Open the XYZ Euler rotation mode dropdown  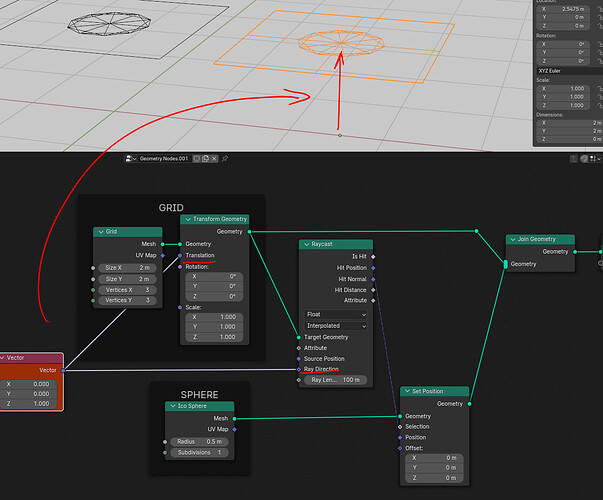(569, 71)
